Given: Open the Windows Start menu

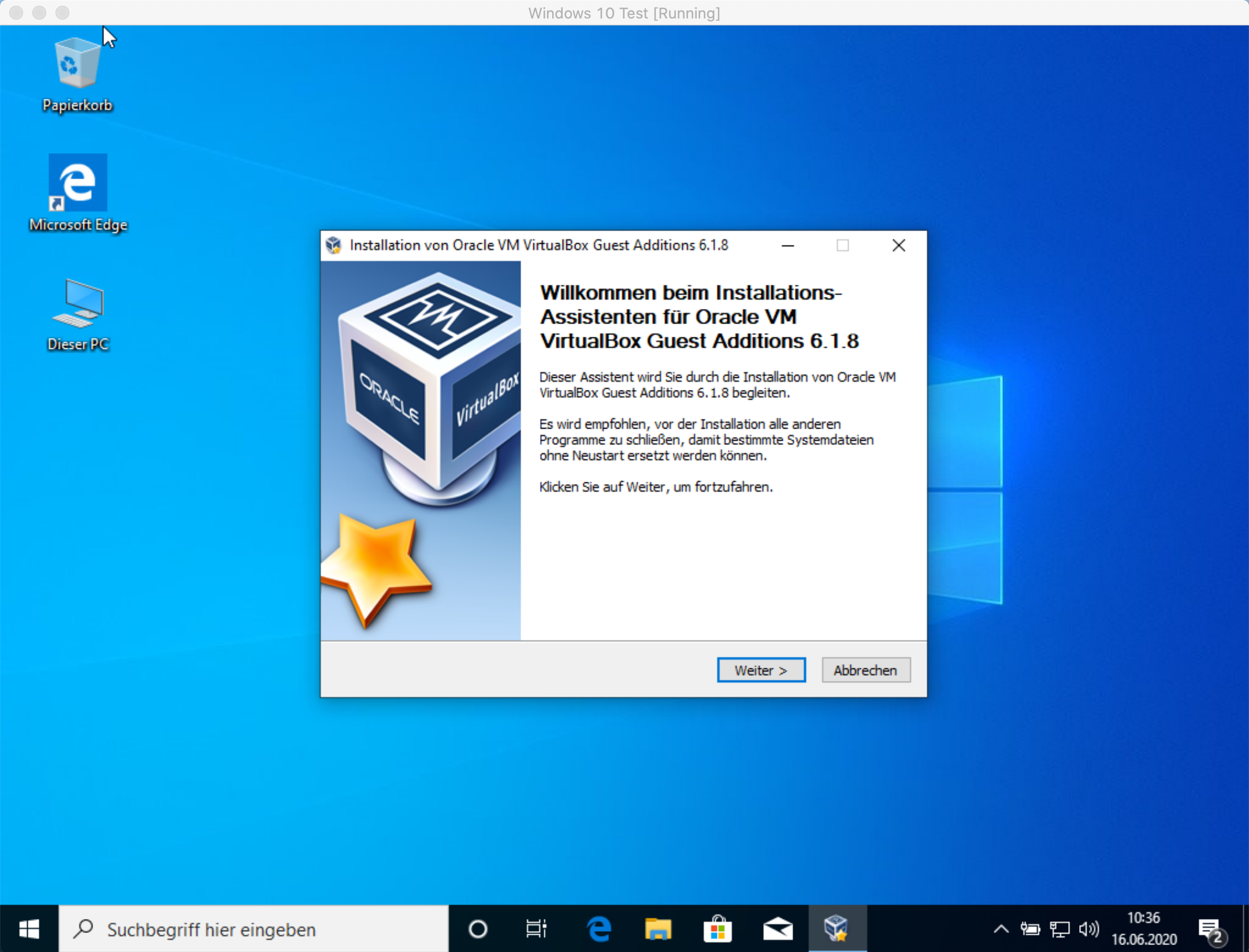Looking at the screenshot, I should coord(29,929).
